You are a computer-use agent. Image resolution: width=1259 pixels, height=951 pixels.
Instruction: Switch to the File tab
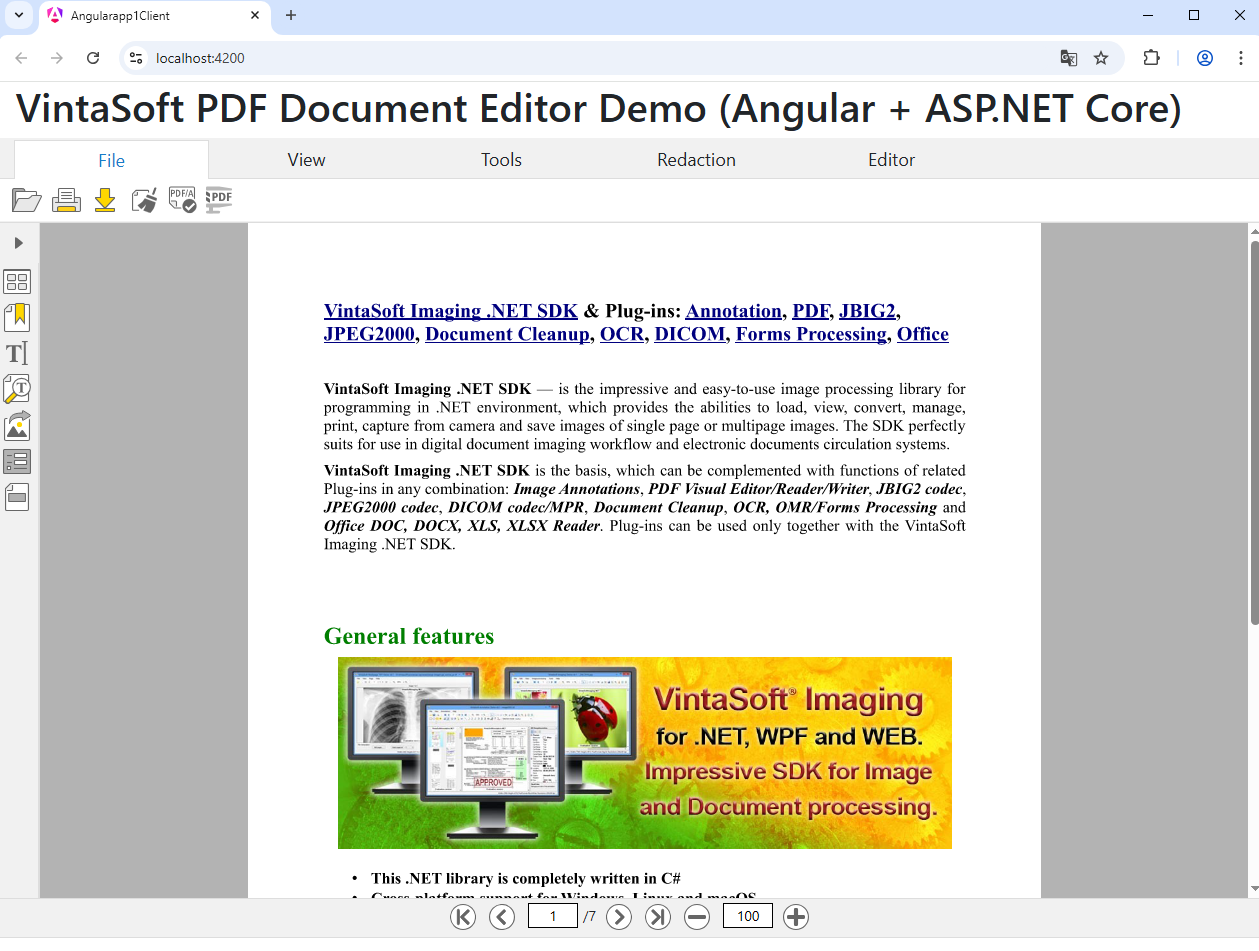[x=111, y=160]
